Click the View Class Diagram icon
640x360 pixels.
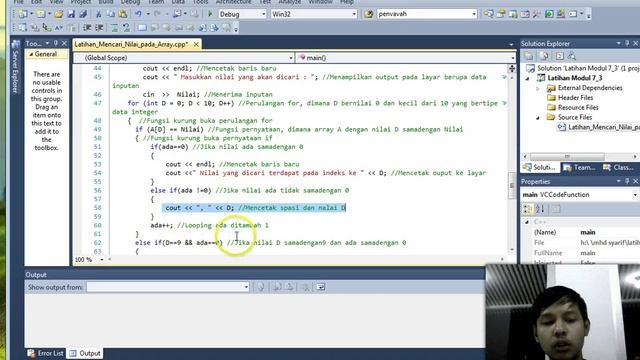[x=572, y=56]
